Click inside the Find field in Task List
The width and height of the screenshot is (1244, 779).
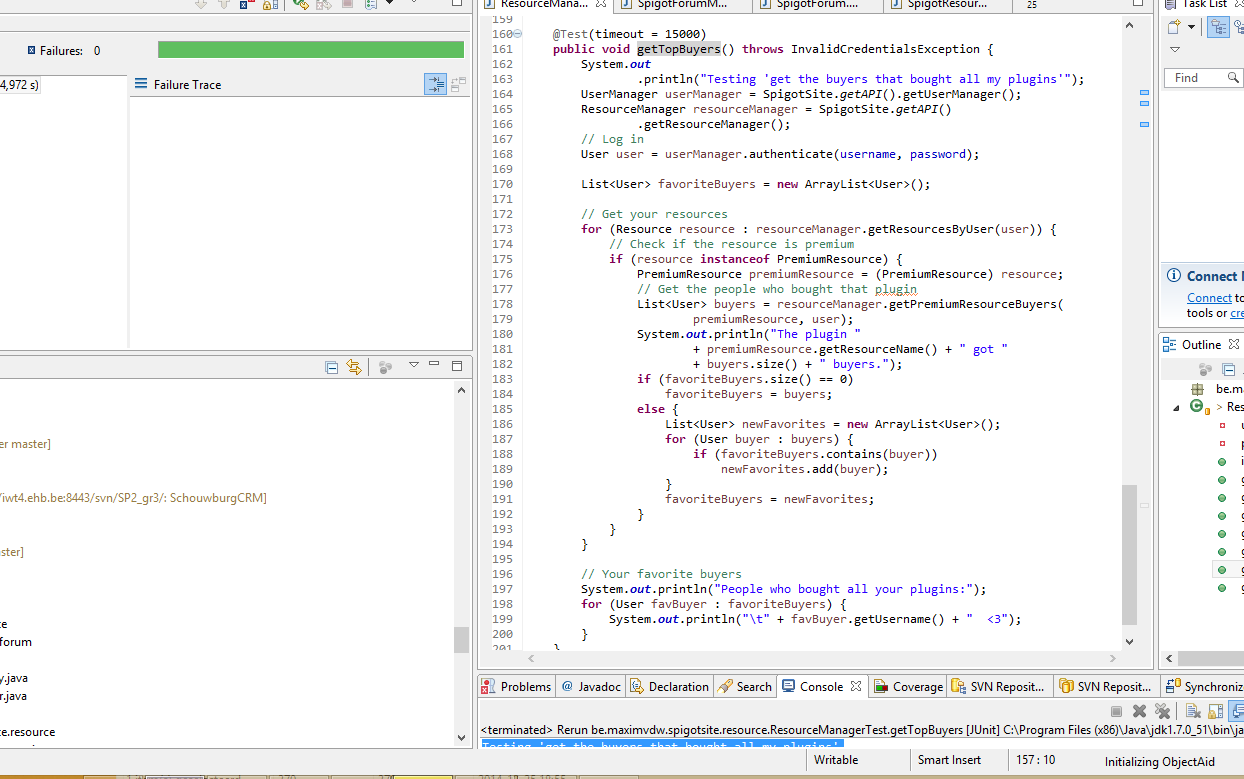point(1198,77)
